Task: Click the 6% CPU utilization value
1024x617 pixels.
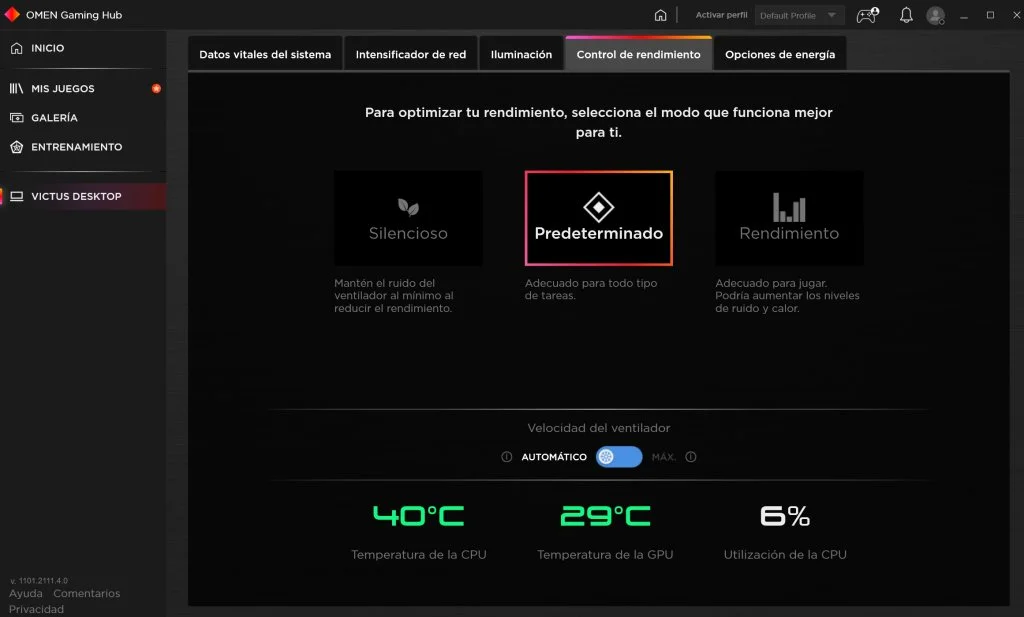Action: [x=785, y=516]
